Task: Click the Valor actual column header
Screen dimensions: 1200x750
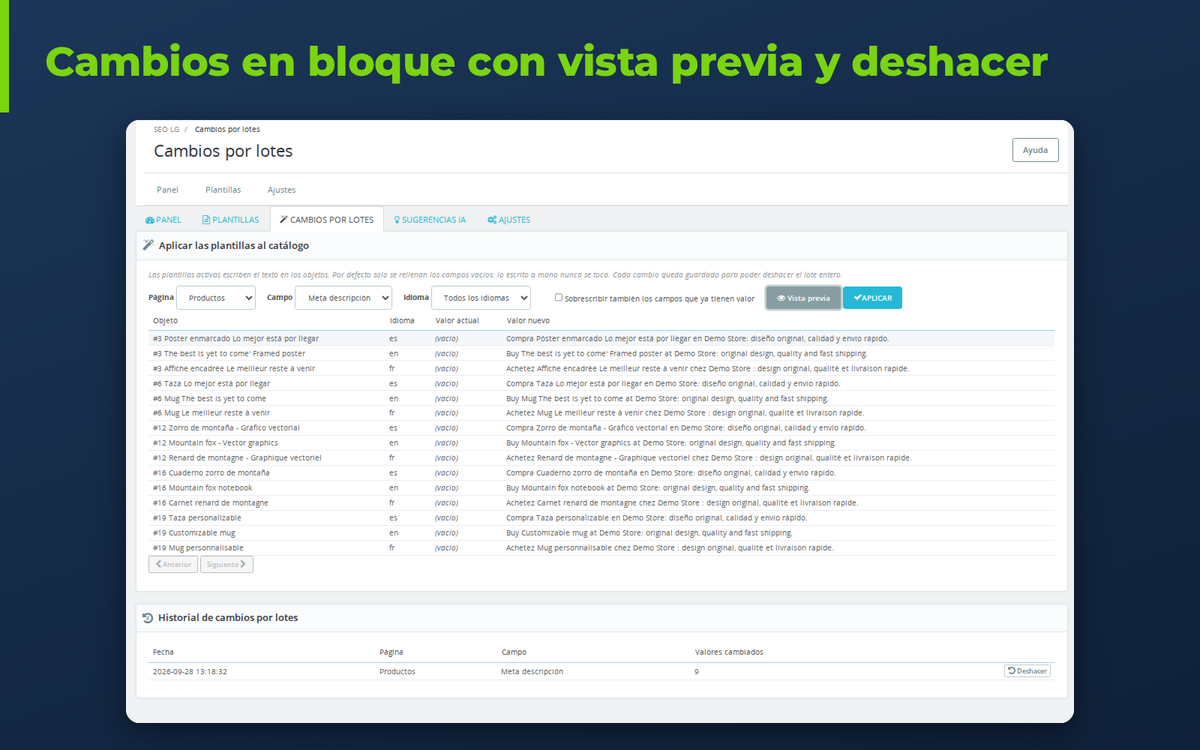Action: click(457, 321)
